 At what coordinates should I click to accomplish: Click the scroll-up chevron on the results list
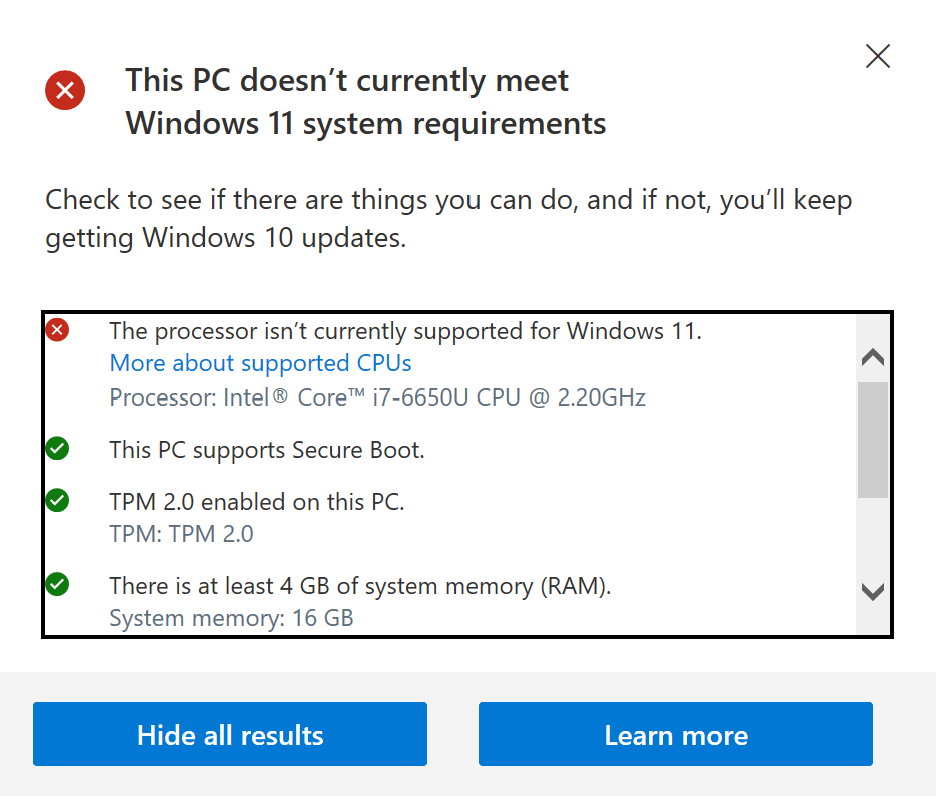[871, 358]
